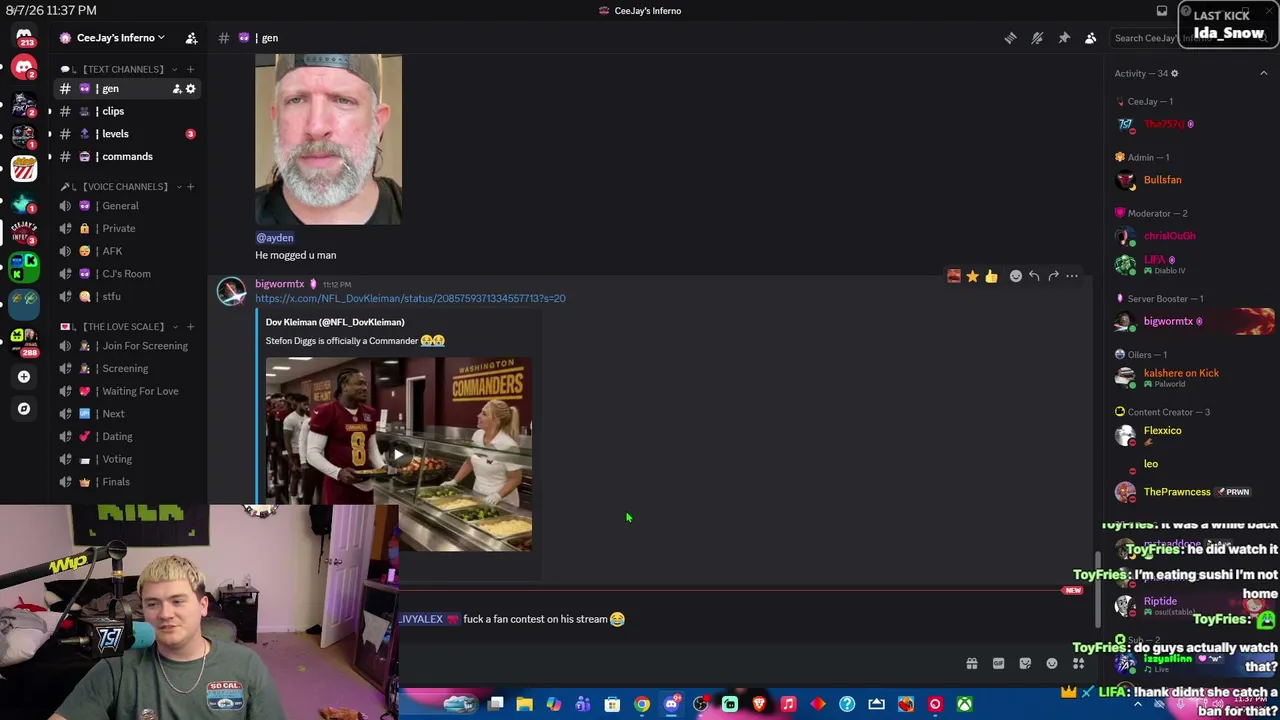Open the Threads icon in channel header
Viewport: 1280px width, 720px height.
pyautogui.click(x=1010, y=38)
